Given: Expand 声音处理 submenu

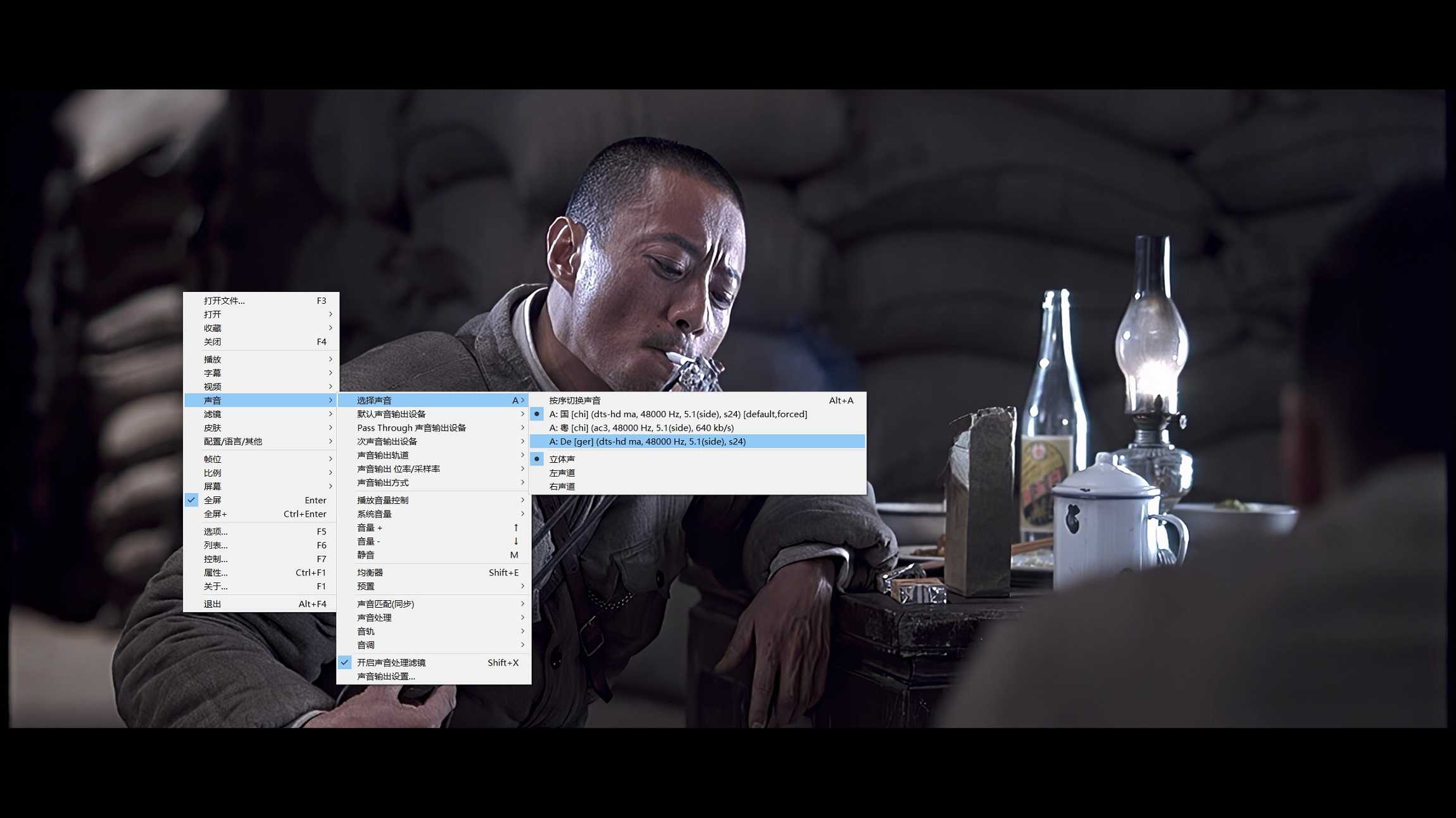Looking at the screenshot, I should click(x=434, y=617).
